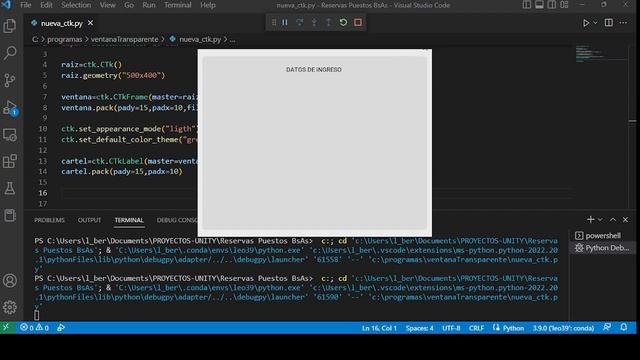Image resolution: width=640 pixels, height=360 pixels.
Task: Open the Selection menu
Action: click(x=76, y=5)
